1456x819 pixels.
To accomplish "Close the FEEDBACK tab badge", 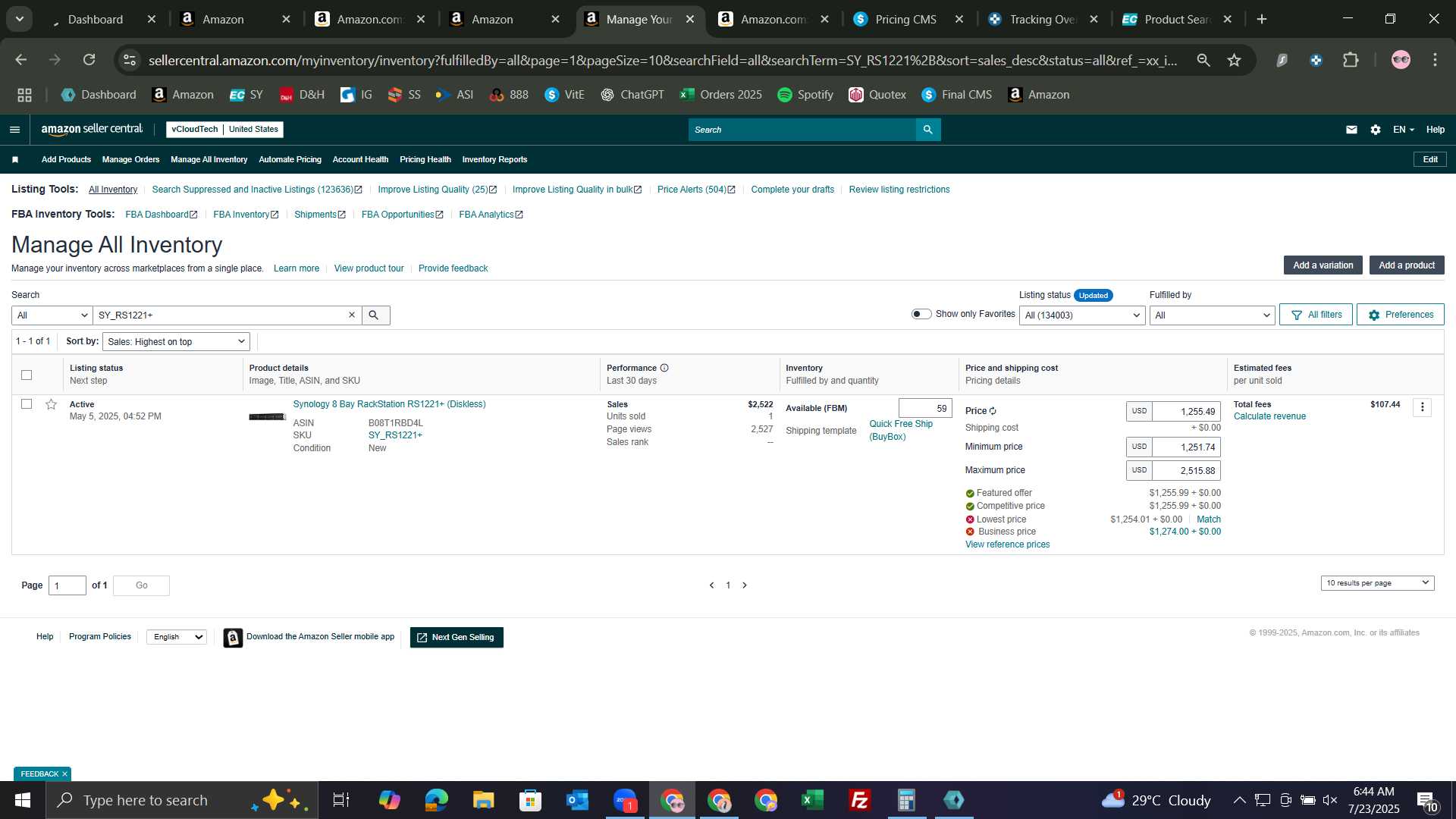I will point(64,774).
